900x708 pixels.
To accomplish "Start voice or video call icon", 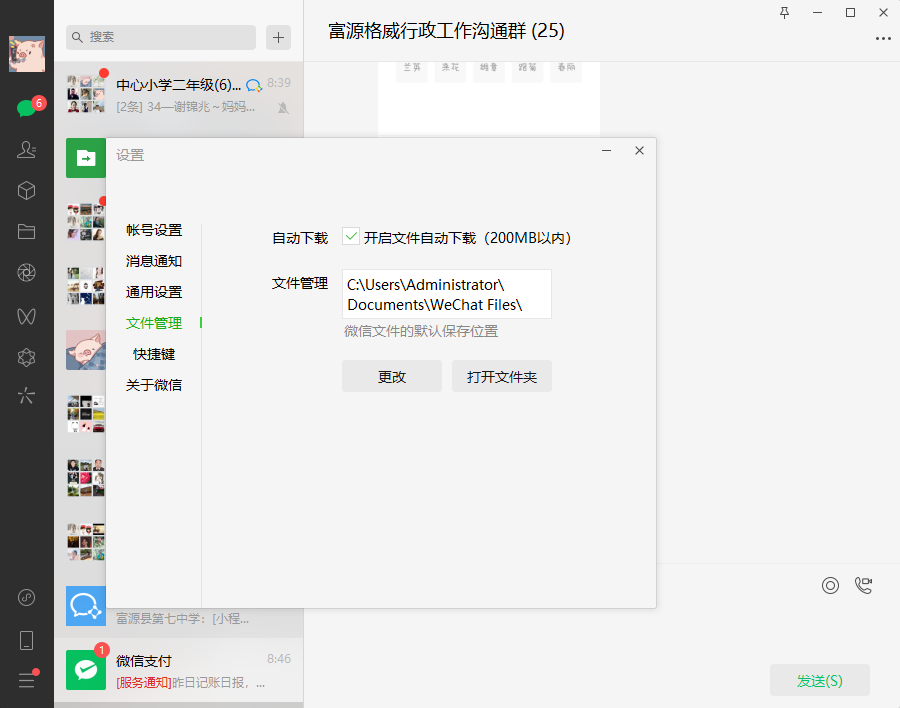I will pos(864,585).
